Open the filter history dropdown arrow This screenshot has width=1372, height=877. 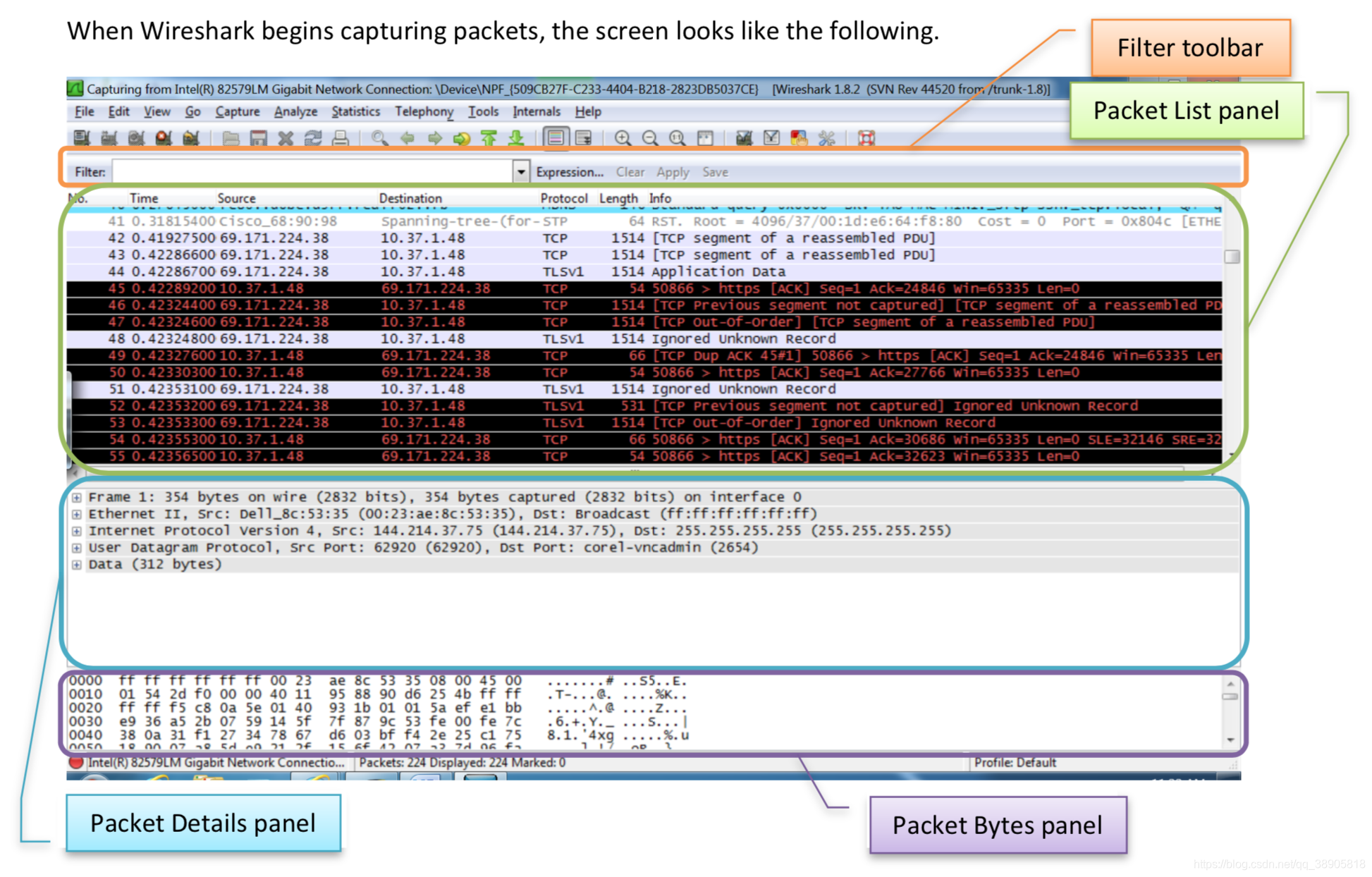coord(520,171)
